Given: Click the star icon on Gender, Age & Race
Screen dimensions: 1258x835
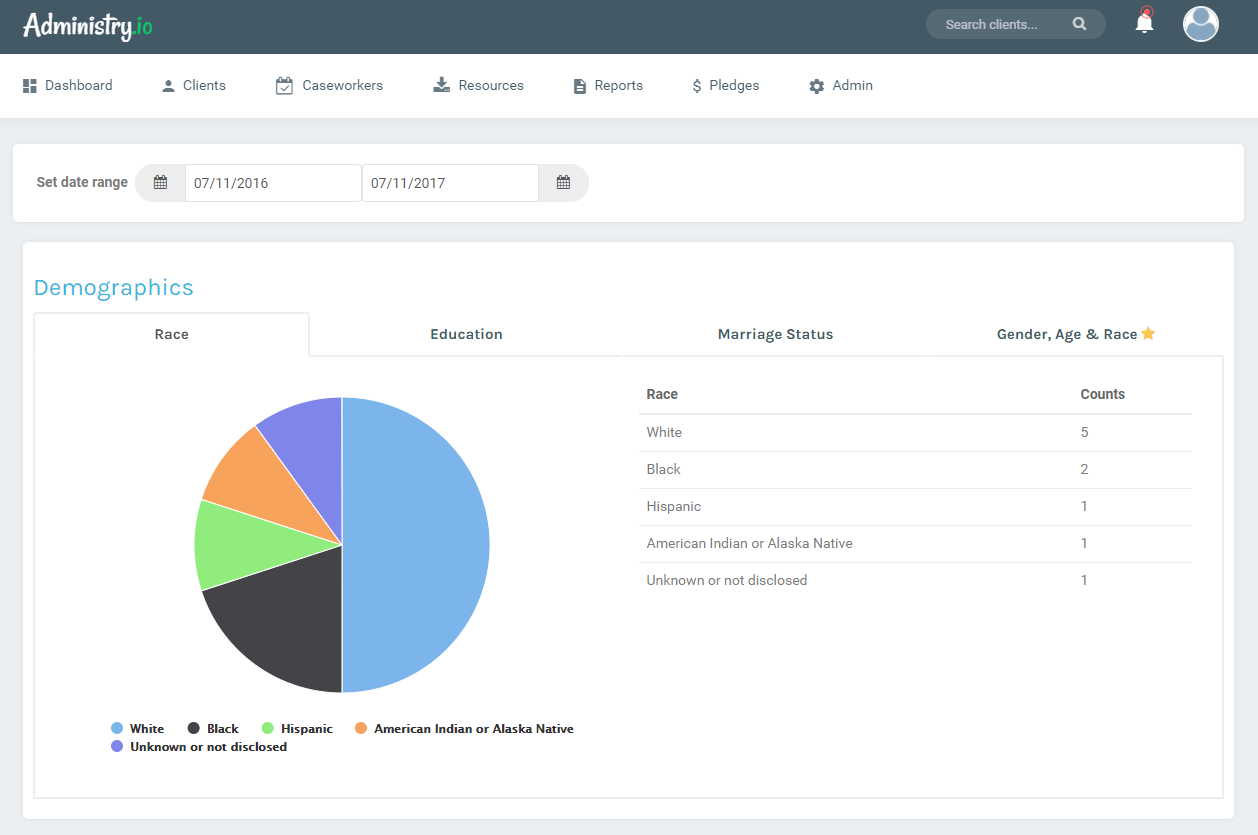Looking at the screenshot, I should (1148, 334).
